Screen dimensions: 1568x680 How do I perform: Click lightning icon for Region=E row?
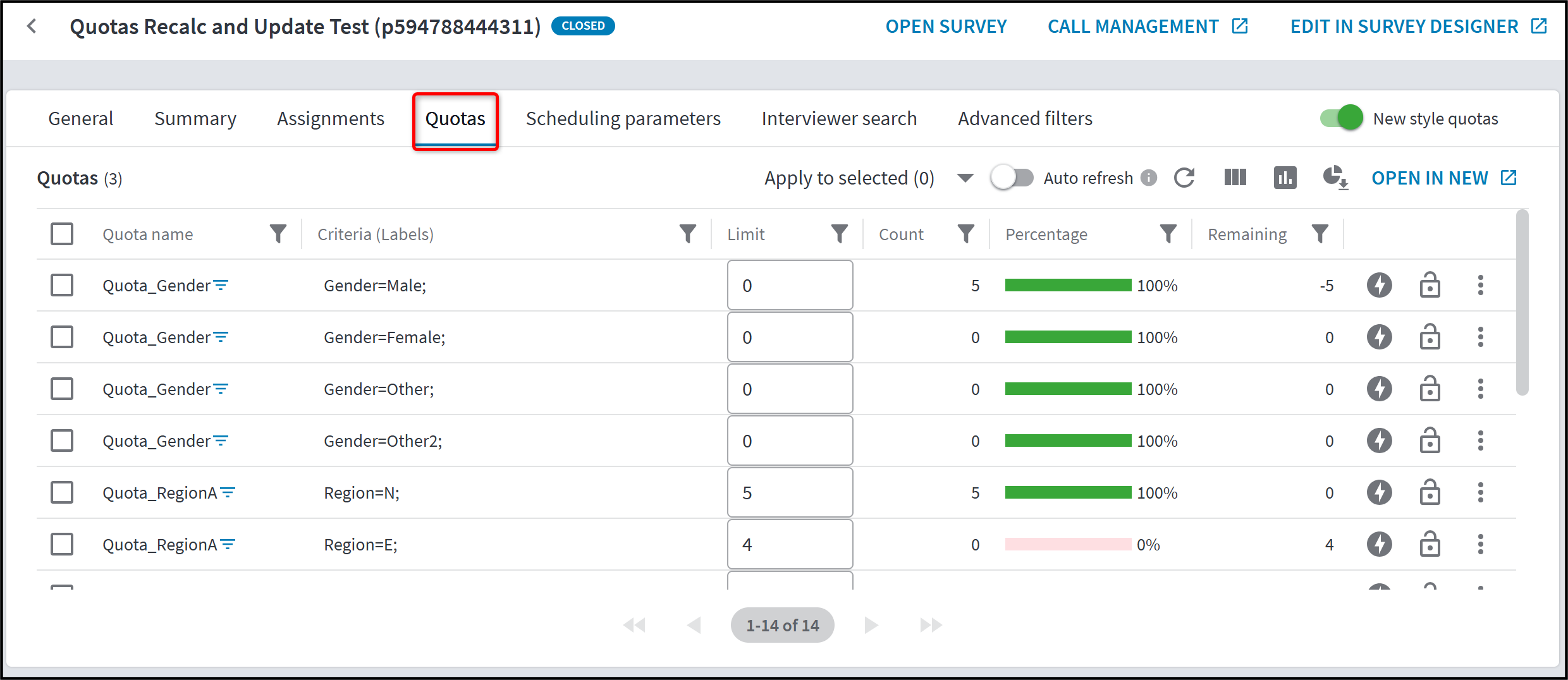1380,544
